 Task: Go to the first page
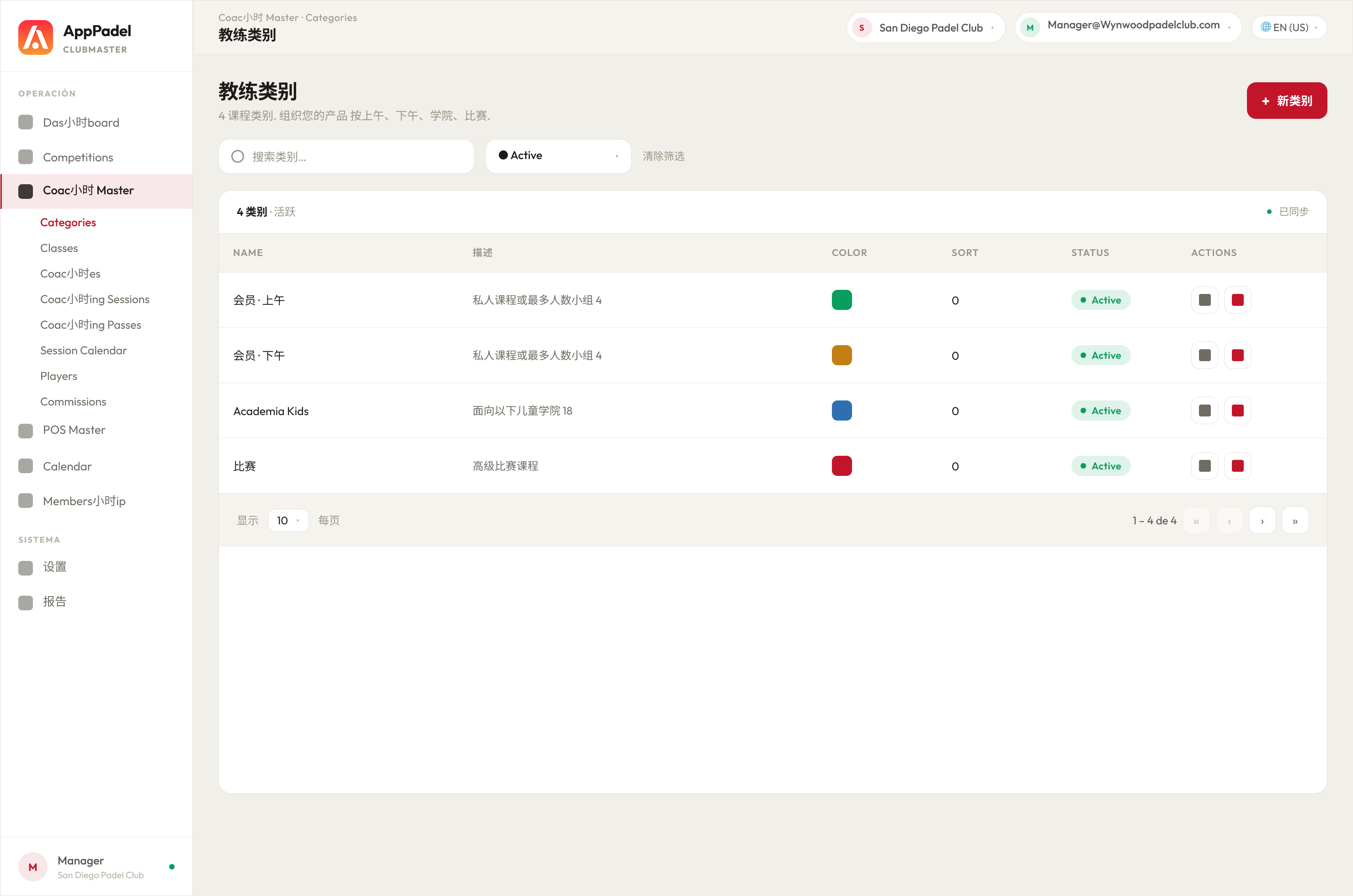(1197, 521)
